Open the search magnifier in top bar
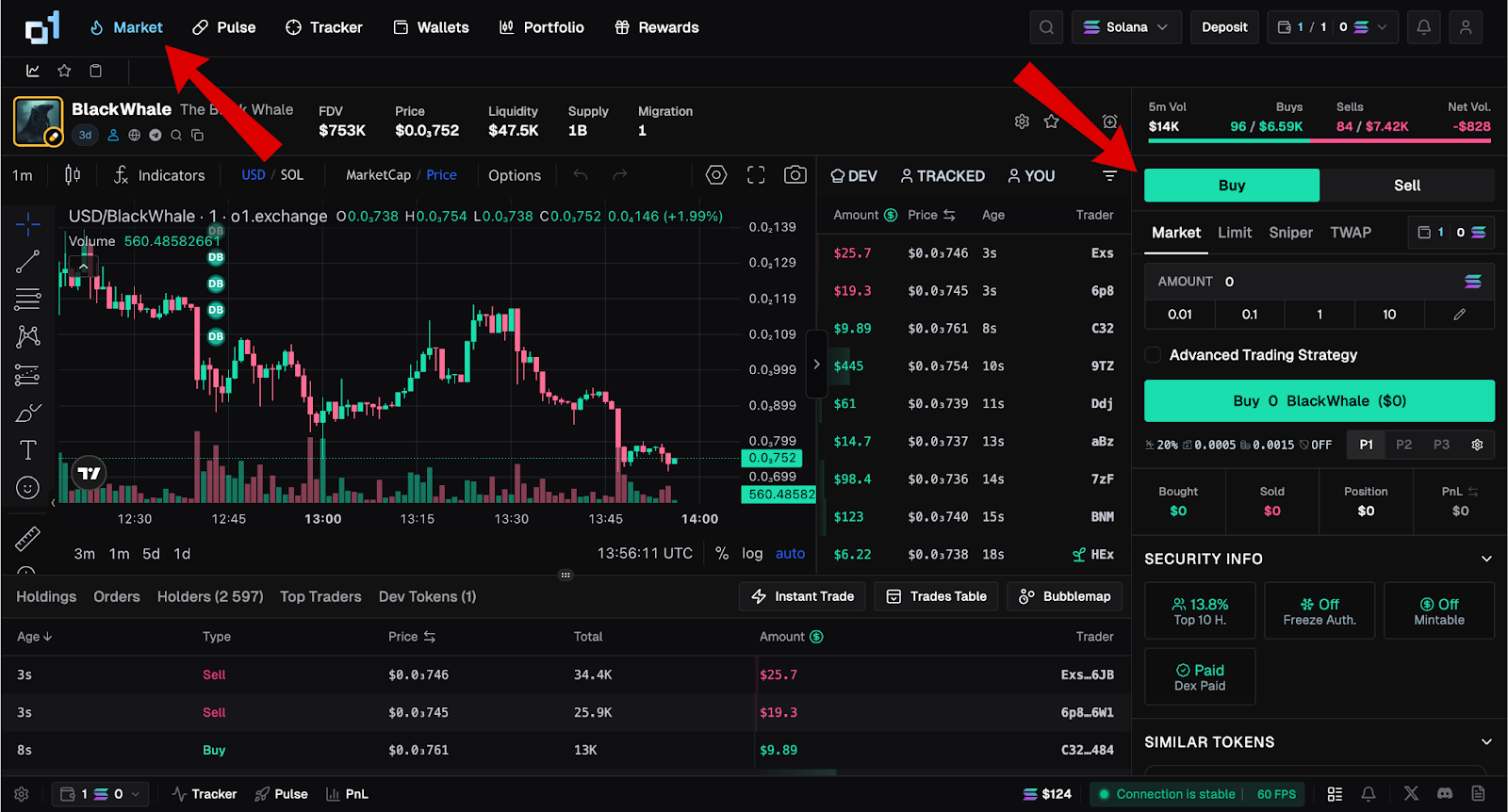Image resolution: width=1508 pixels, height=812 pixels. 1046,27
